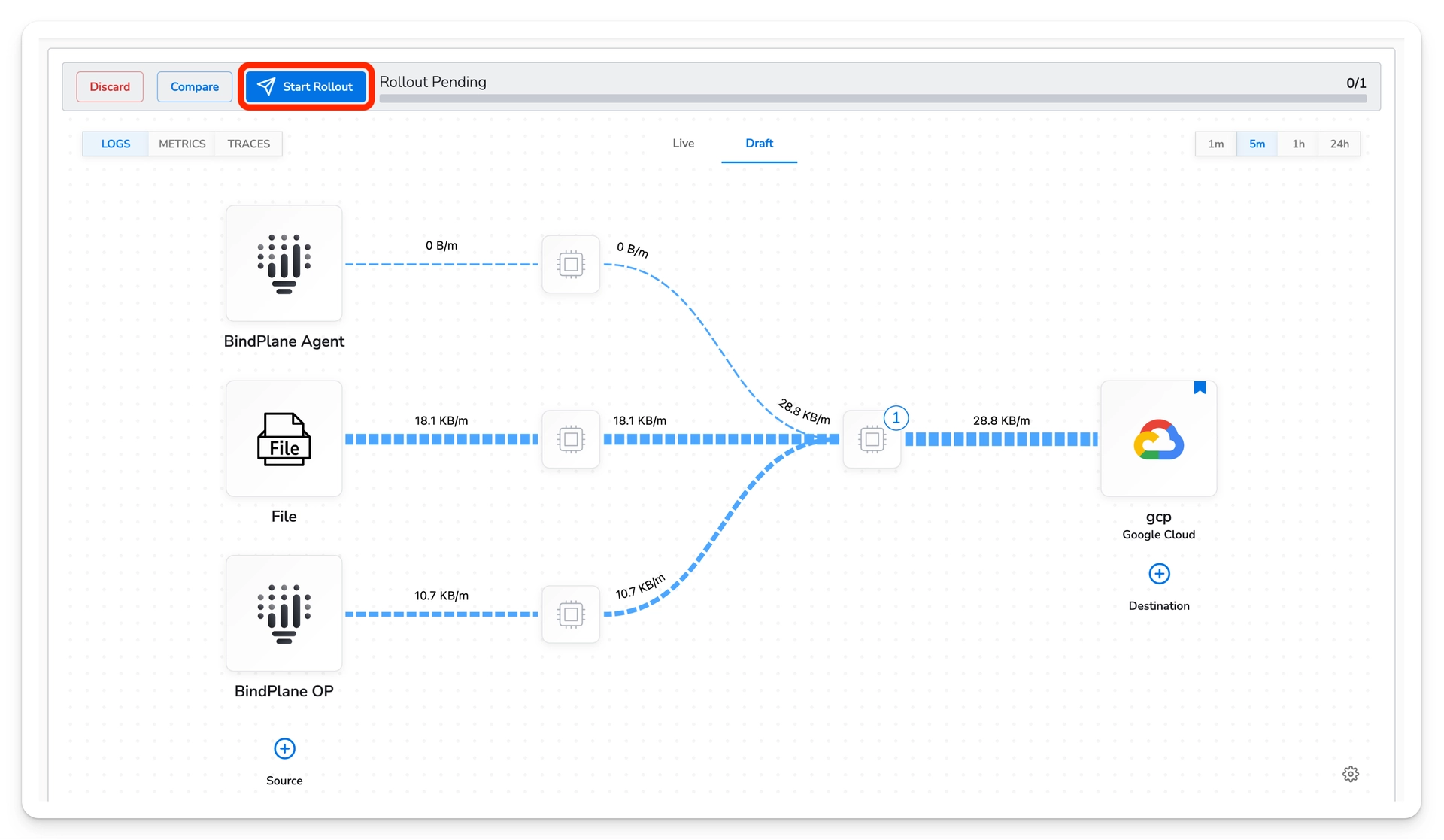Viewport: 1444px width, 840px height.
Task: Select the gcp Google Cloud destination node
Action: click(1158, 439)
